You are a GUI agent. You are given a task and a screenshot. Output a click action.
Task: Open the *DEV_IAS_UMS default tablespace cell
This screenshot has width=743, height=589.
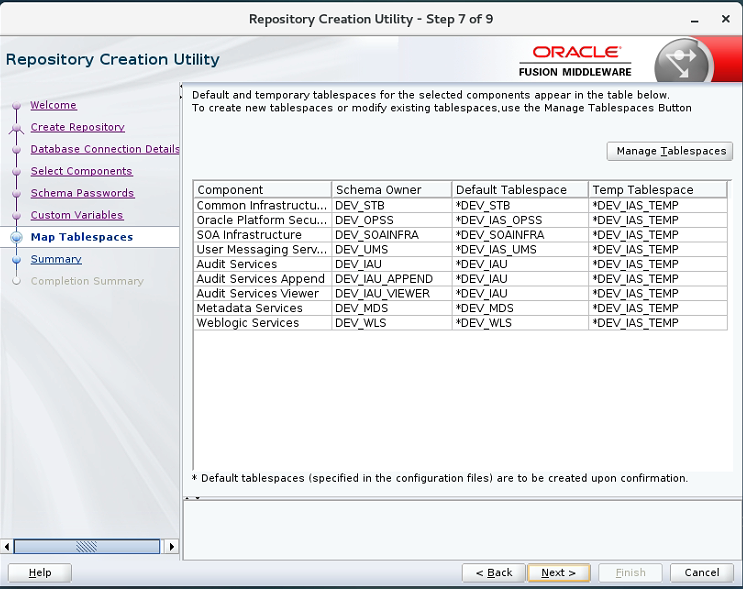pyautogui.click(x=520, y=250)
